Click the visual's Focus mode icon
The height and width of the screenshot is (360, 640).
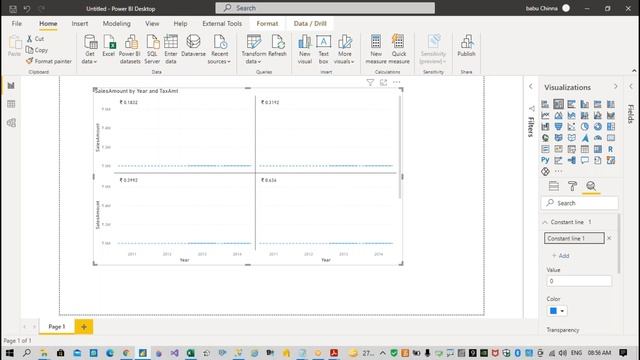[x=383, y=82]
